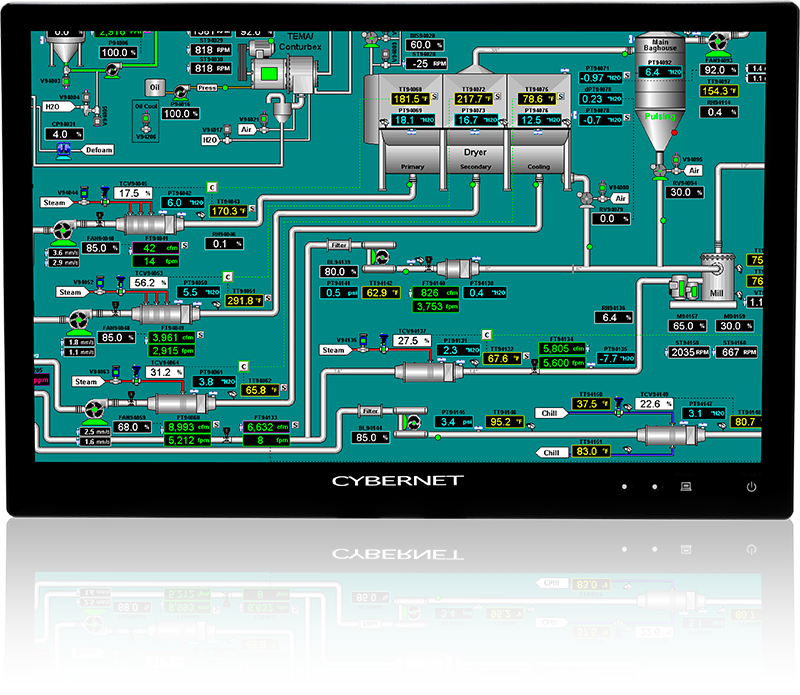Select the blower icon above the 80.0 % reading

(380, 257)
